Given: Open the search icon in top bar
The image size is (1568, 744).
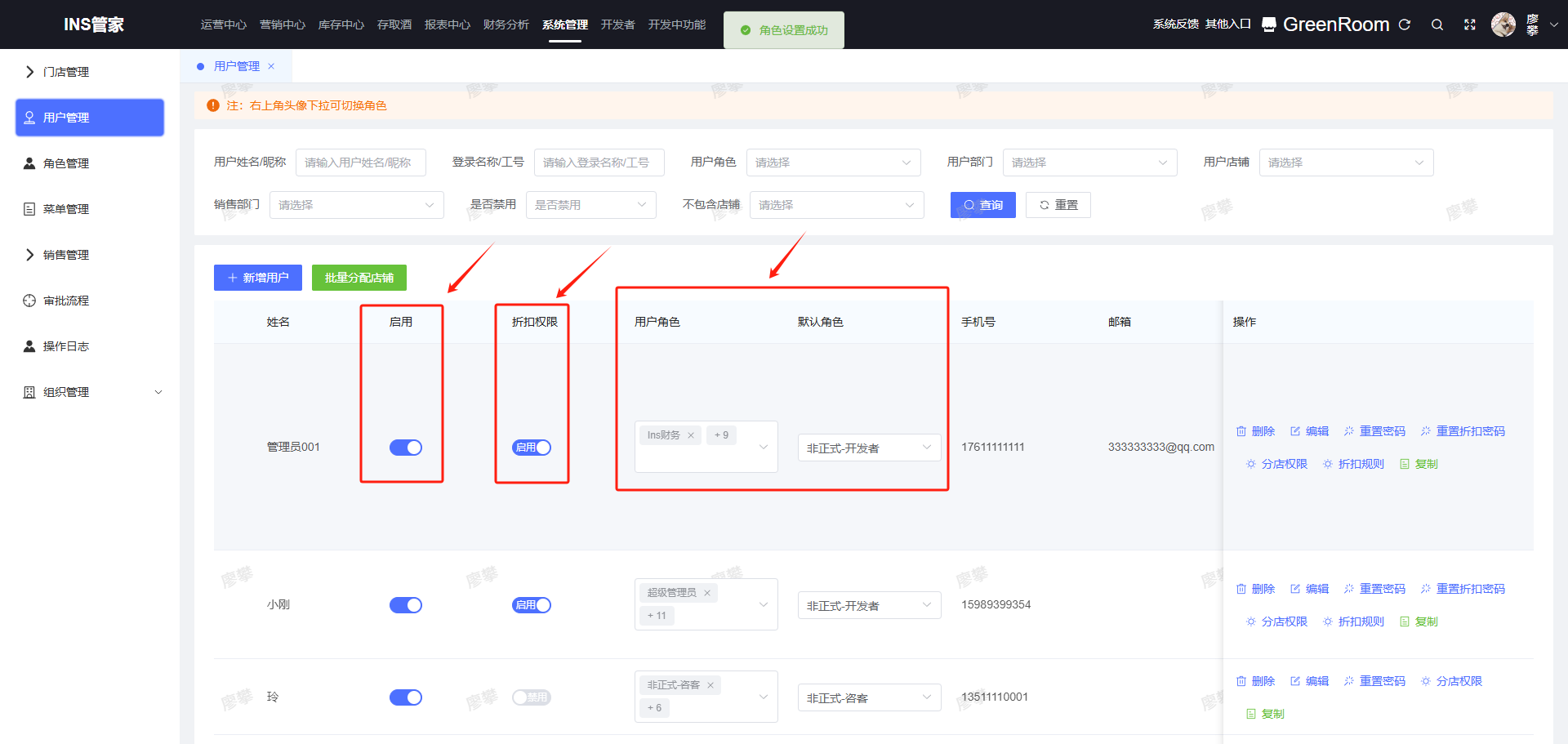Looking at the screenshot, I should [1437, 25].
